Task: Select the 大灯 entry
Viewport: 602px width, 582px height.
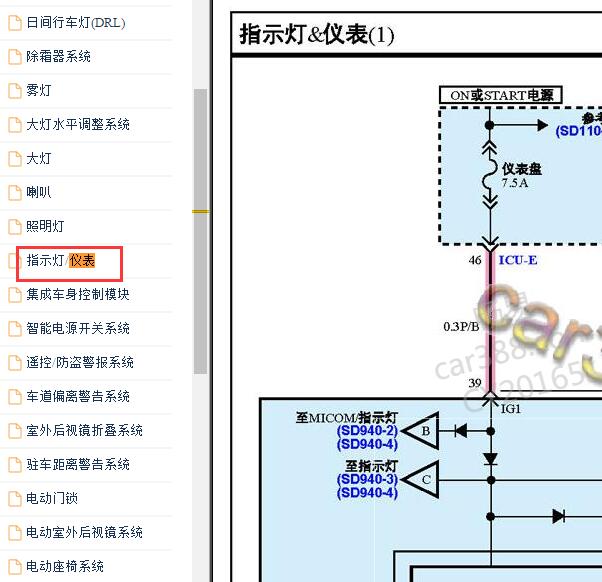Action: coord(38,158)
